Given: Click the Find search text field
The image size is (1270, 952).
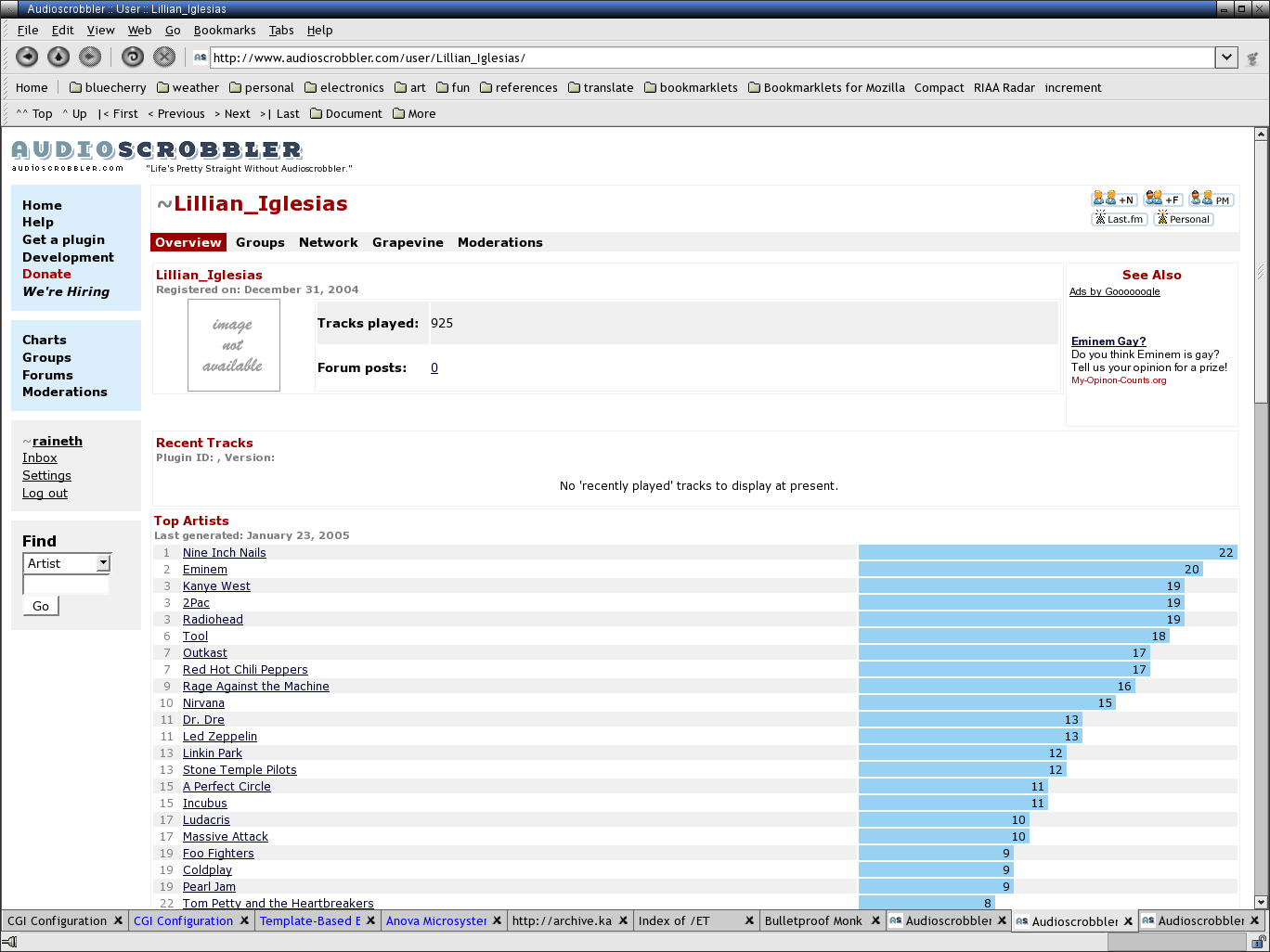Looking at the screenshot, I should point(66,585).
